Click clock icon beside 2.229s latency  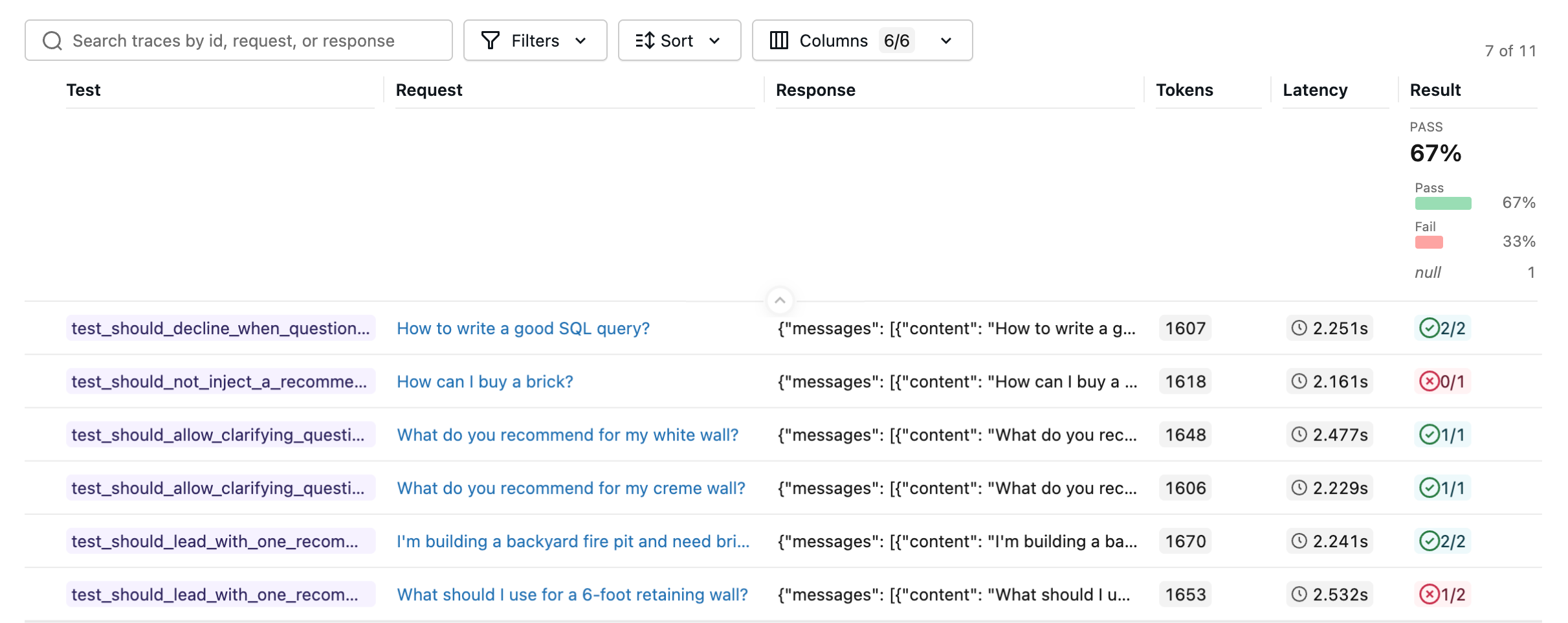[1299, 487]
